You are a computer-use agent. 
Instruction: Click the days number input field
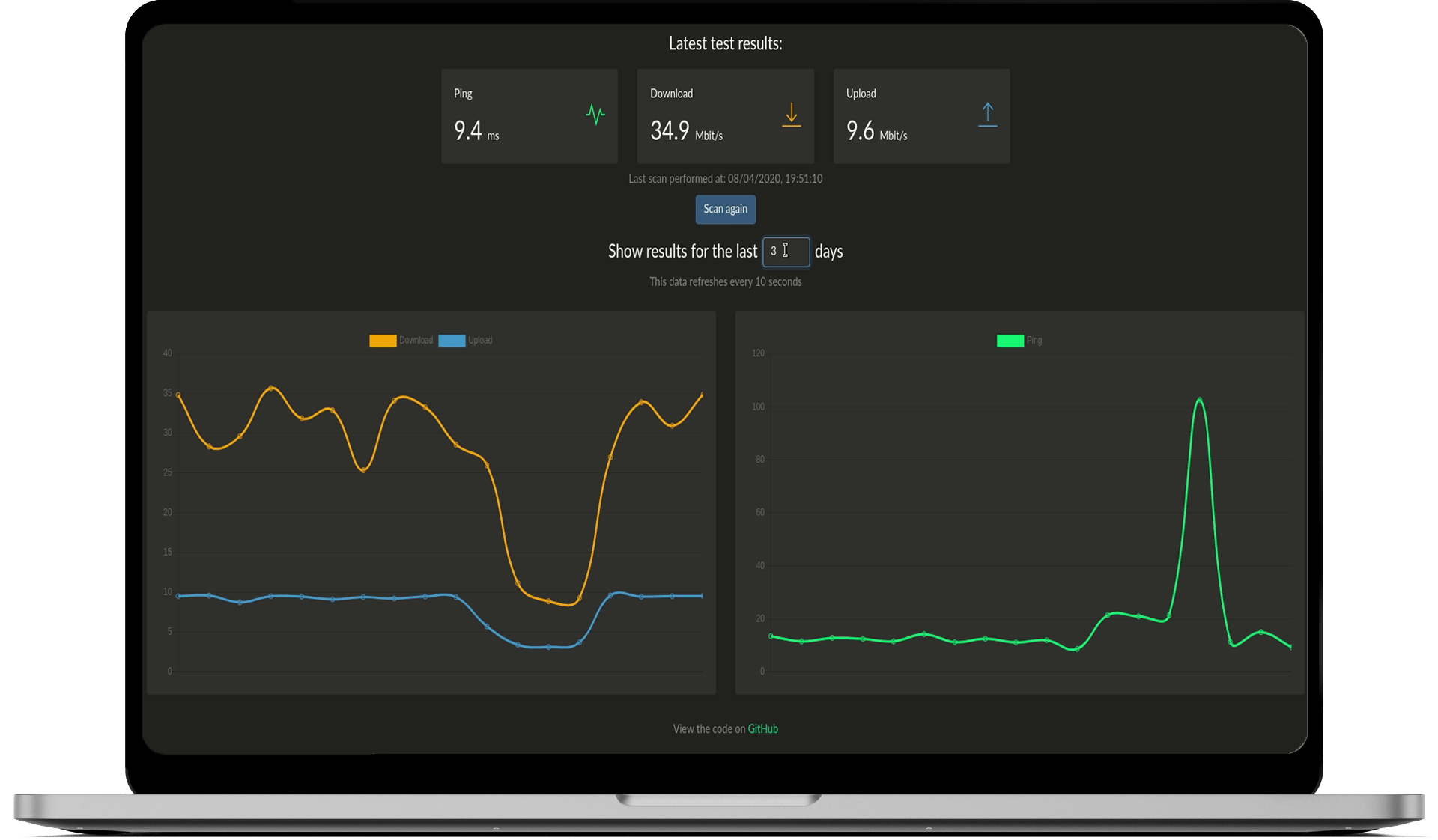tap(786, 252)
